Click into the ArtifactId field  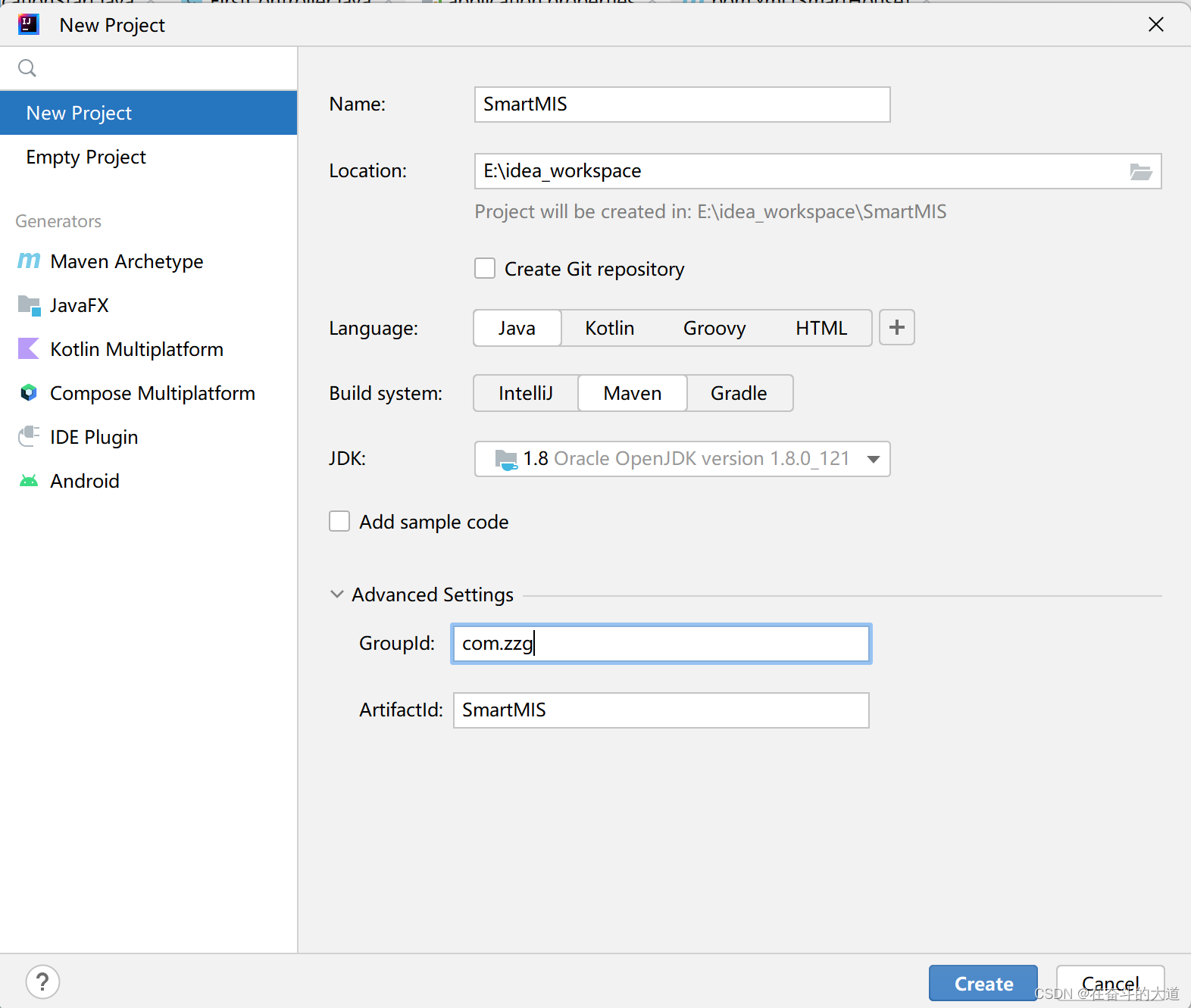click(x=661, y=710)
